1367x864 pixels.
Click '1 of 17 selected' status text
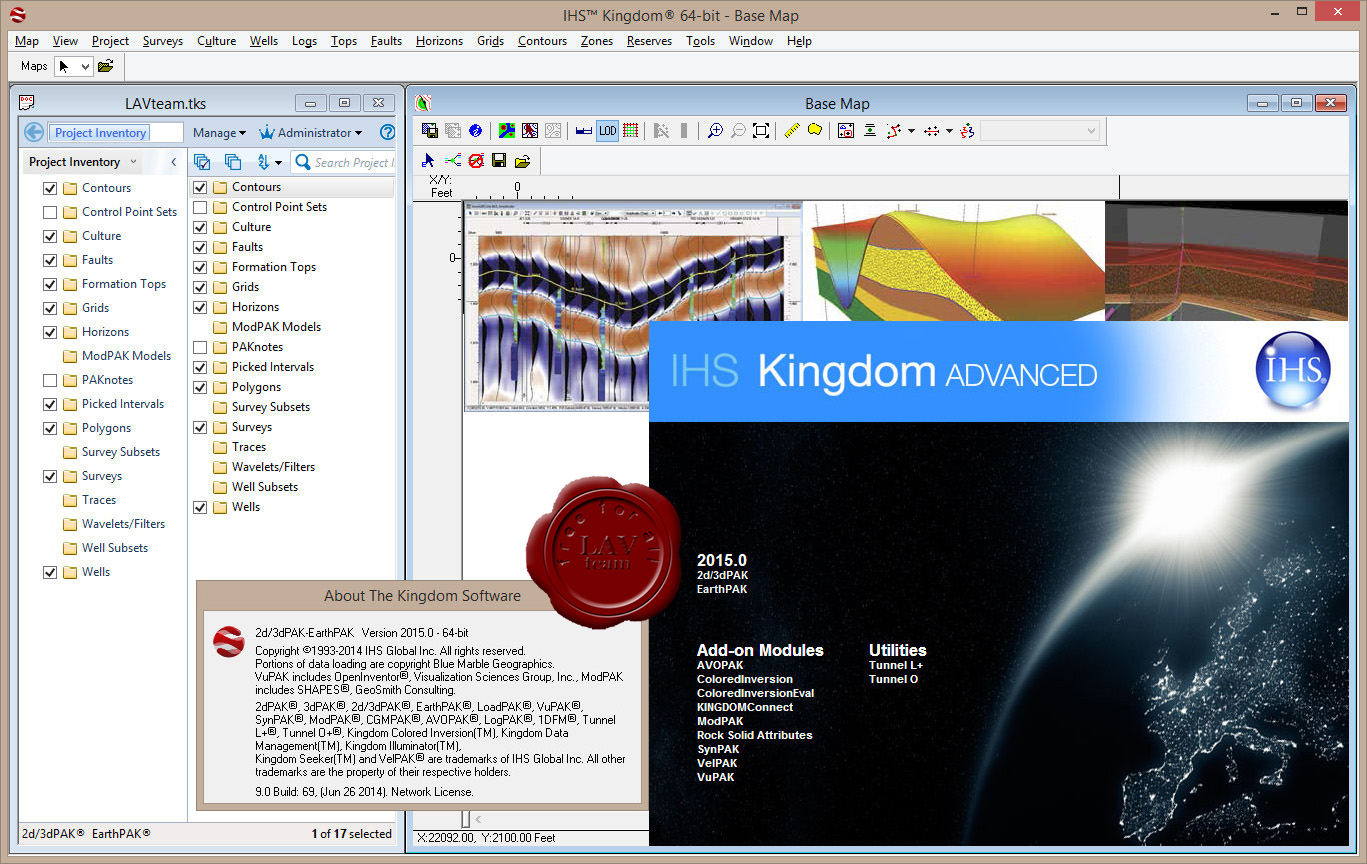pyautogui.click(x=352, y=833)
